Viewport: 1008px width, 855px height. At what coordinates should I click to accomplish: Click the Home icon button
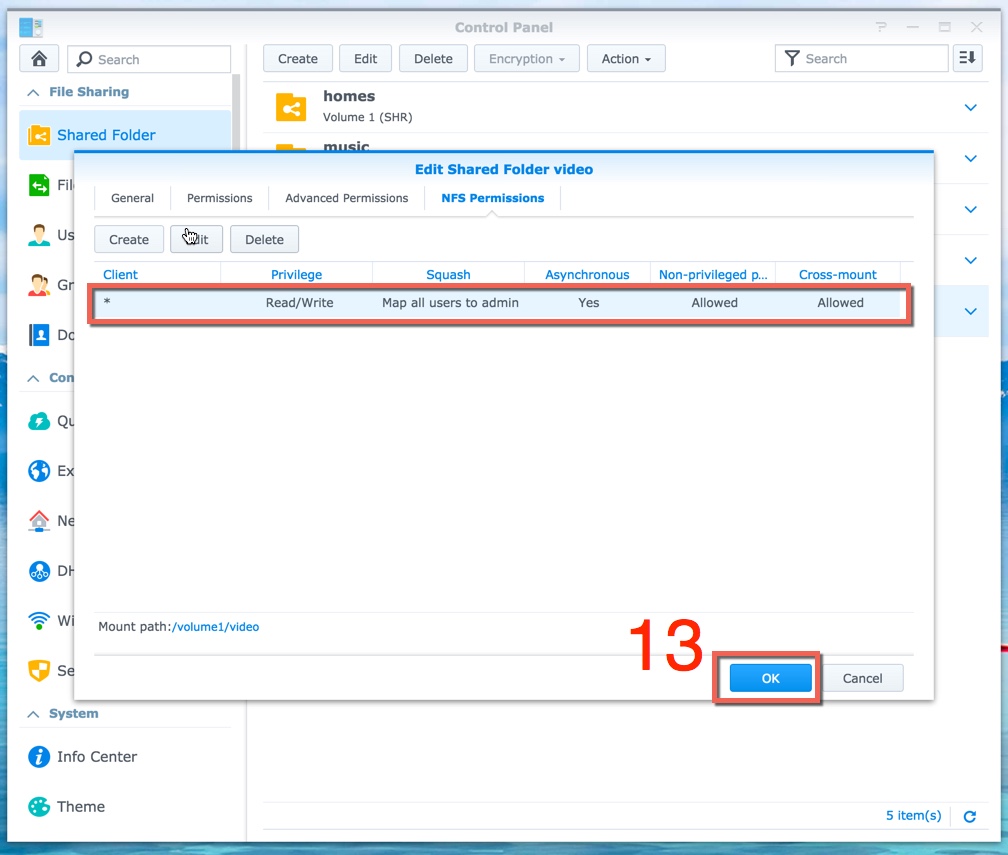point(40,59)
